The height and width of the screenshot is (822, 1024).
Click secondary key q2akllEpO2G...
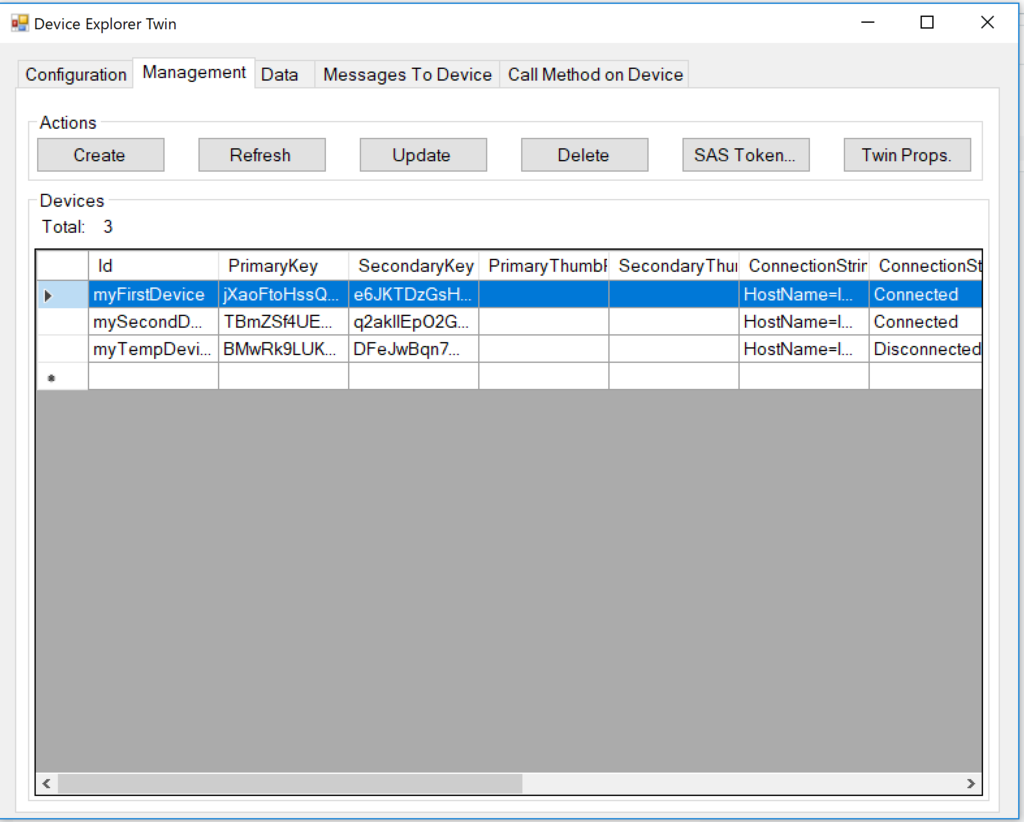[x=413, y=322]
